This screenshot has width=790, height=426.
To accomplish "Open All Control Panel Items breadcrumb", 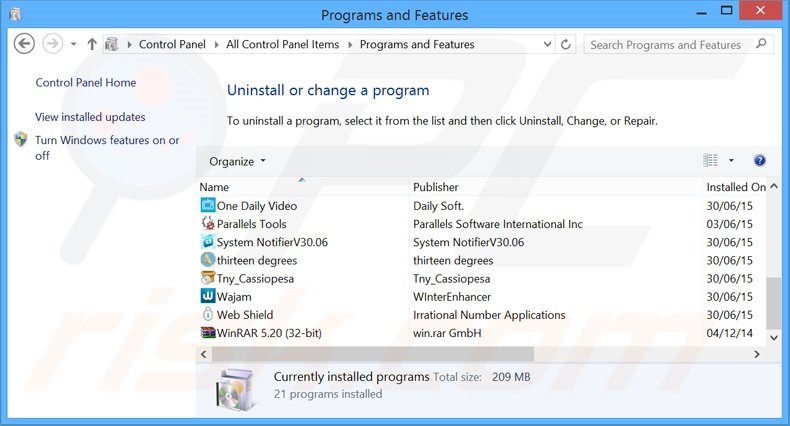I will coord(283,44).
